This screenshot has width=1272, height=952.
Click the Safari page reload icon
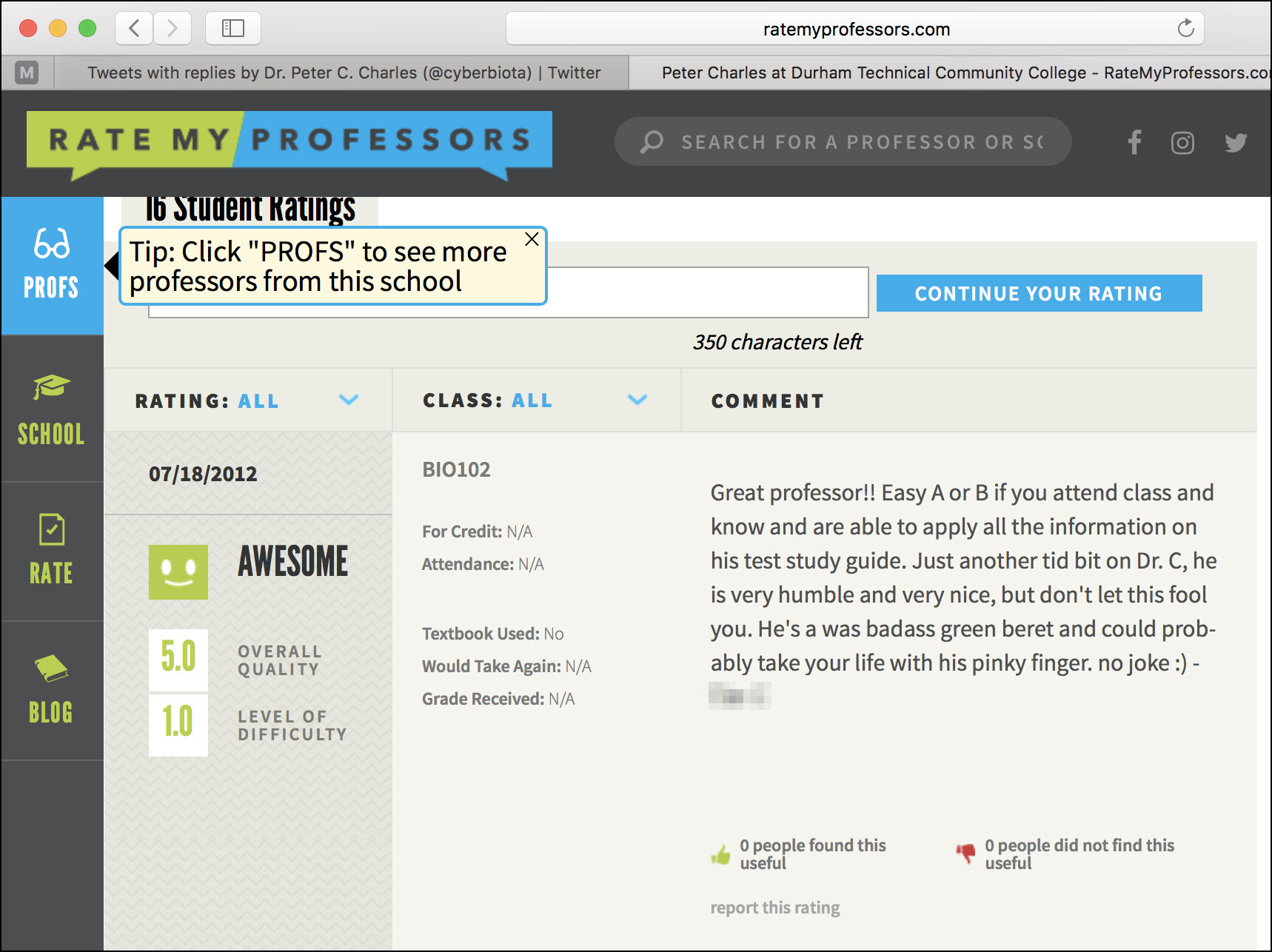click(1185, 29)
